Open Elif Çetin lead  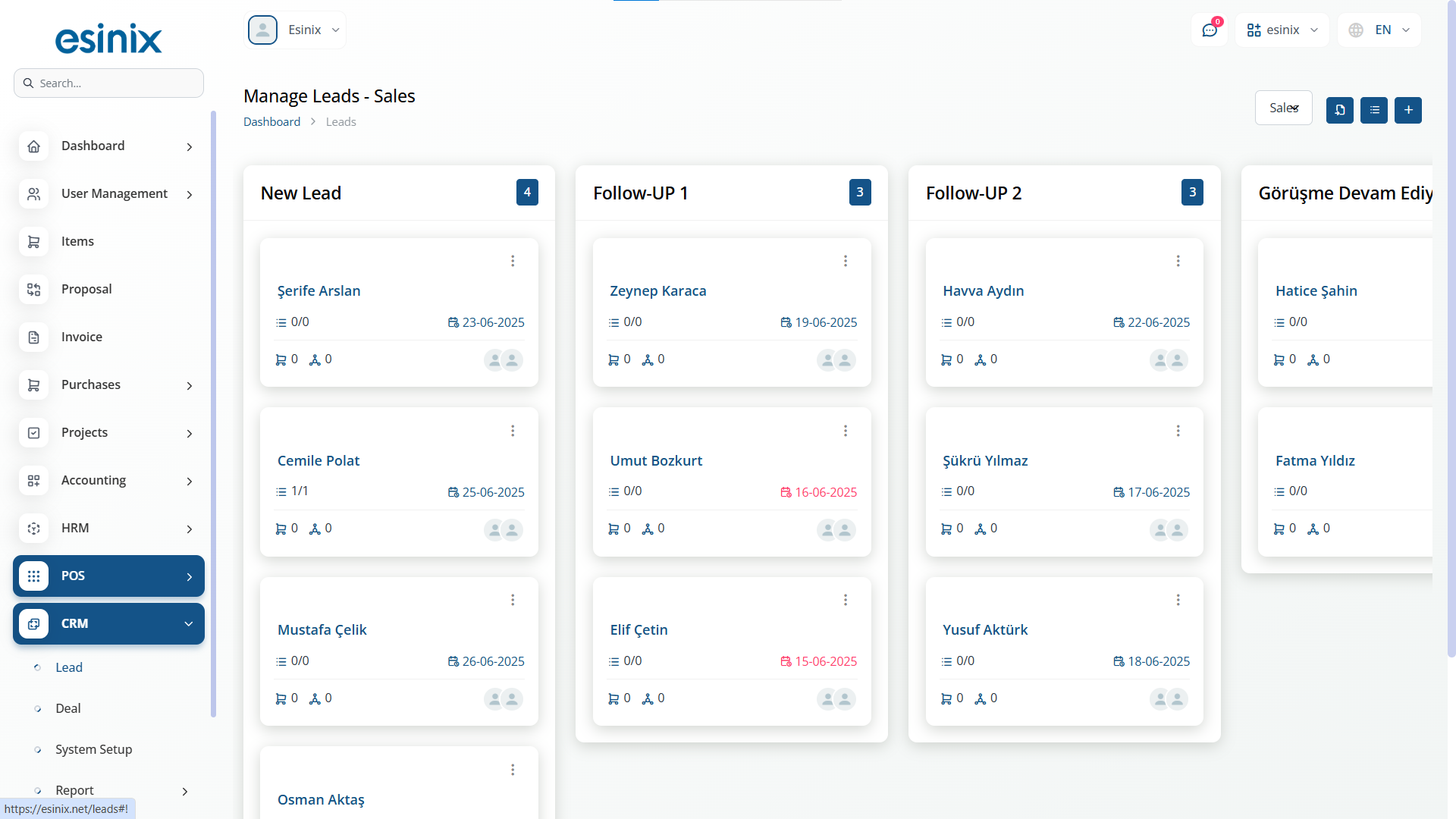(639, 630)
